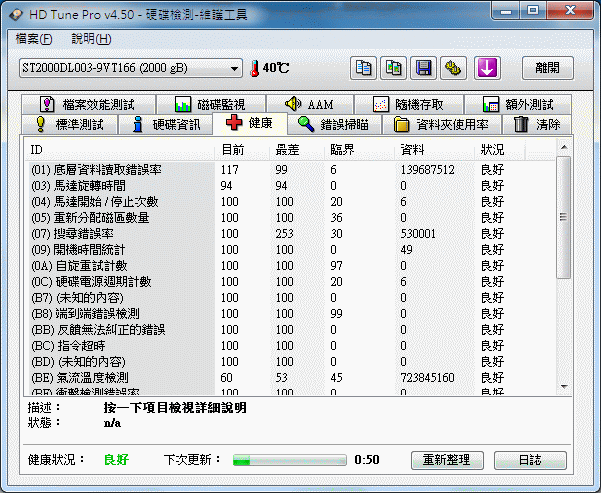Switch to the 錯誤掃瞄 tab
Image resolution: width=601 pixels, height=493 pixels.
(334, 124)
